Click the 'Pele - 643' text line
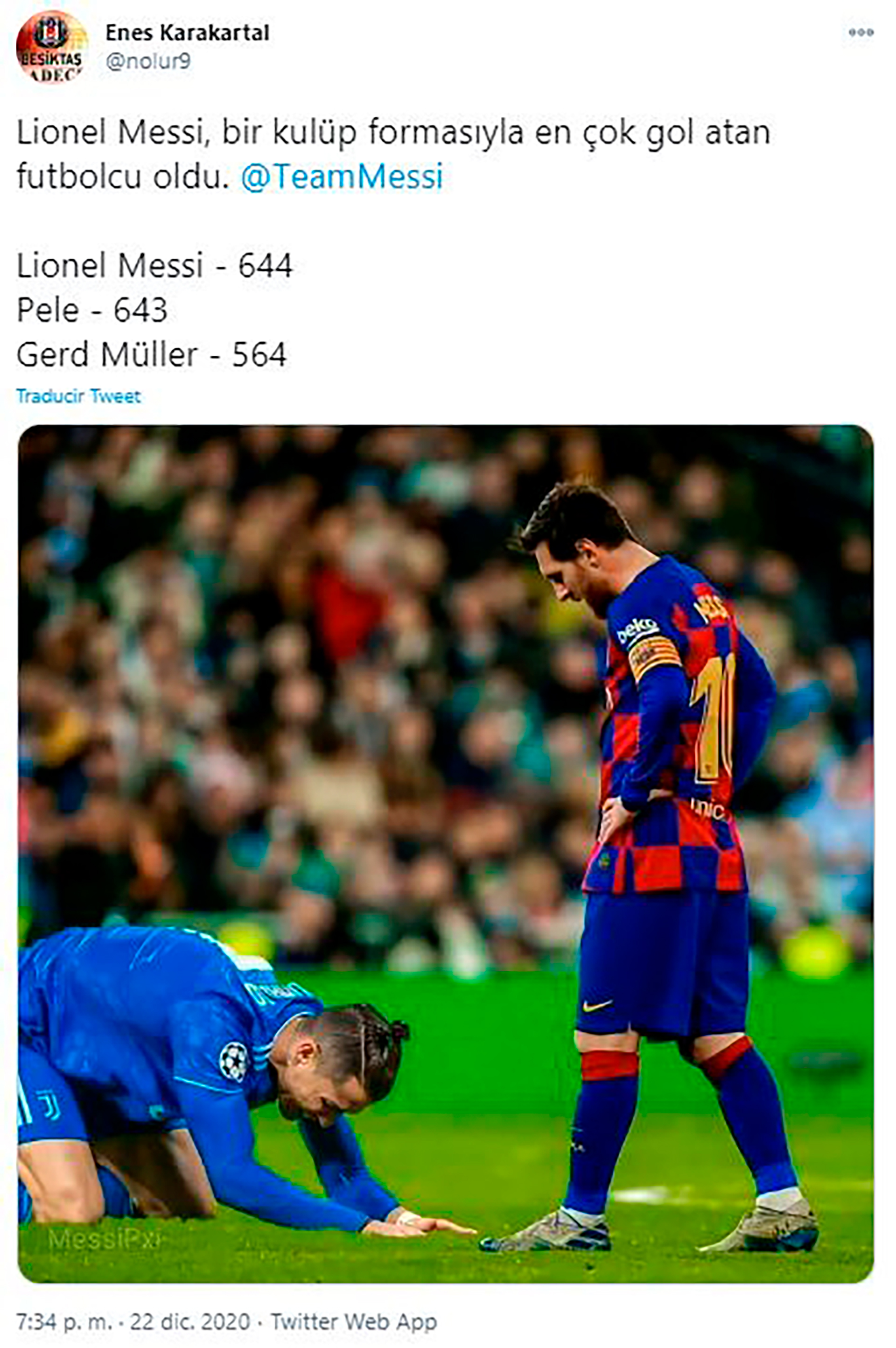The height and width of the screenshot is (1348, 896). click(x=92, y=311)
